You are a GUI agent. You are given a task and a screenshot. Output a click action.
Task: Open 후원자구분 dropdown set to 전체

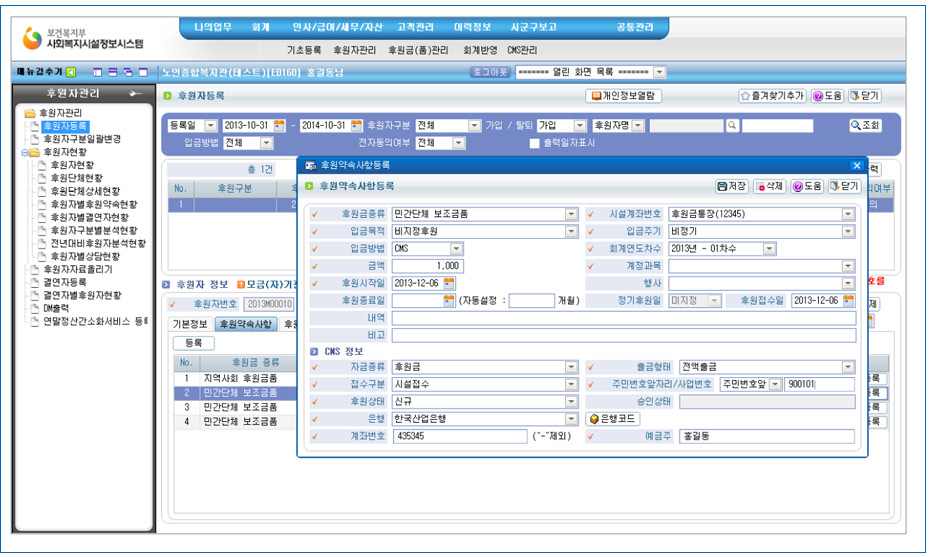click(474, 126)
